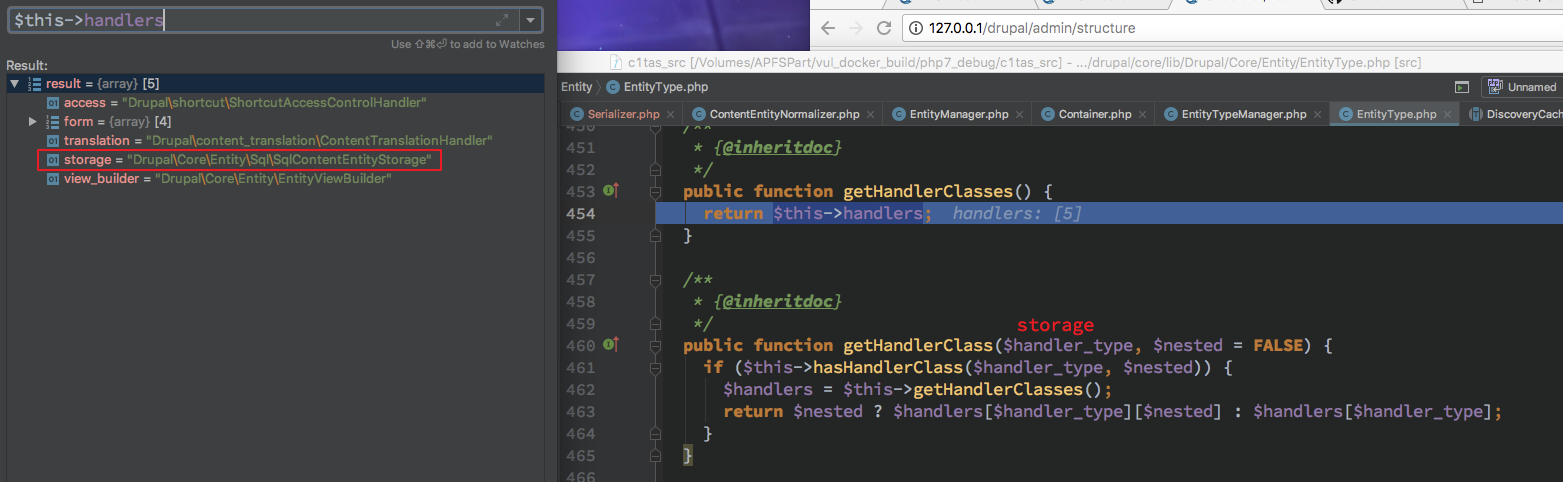
Task: Collapse the result array node
Action: point(15,84)
